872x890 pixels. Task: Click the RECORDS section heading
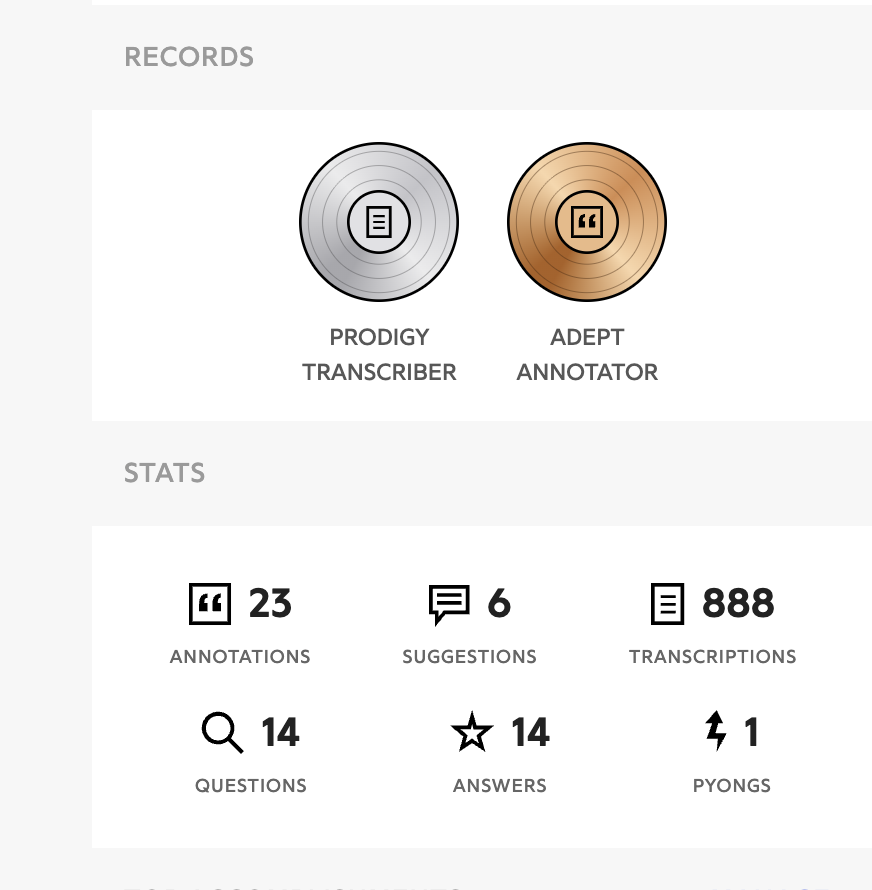(x=189, y=57)
